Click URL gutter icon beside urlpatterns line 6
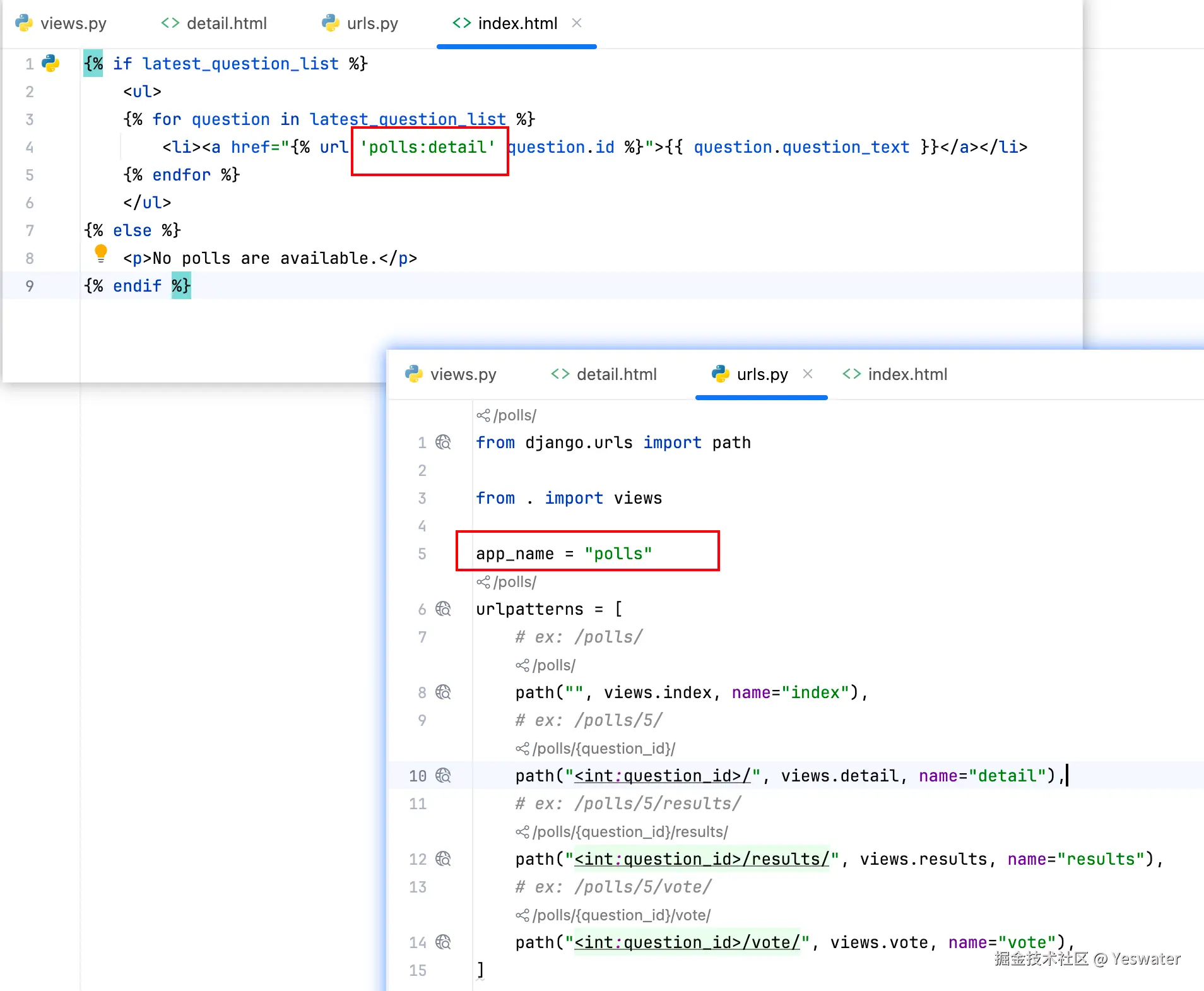Image resolution: width=1204 pixels, height=991 pixels. (444, 609)
